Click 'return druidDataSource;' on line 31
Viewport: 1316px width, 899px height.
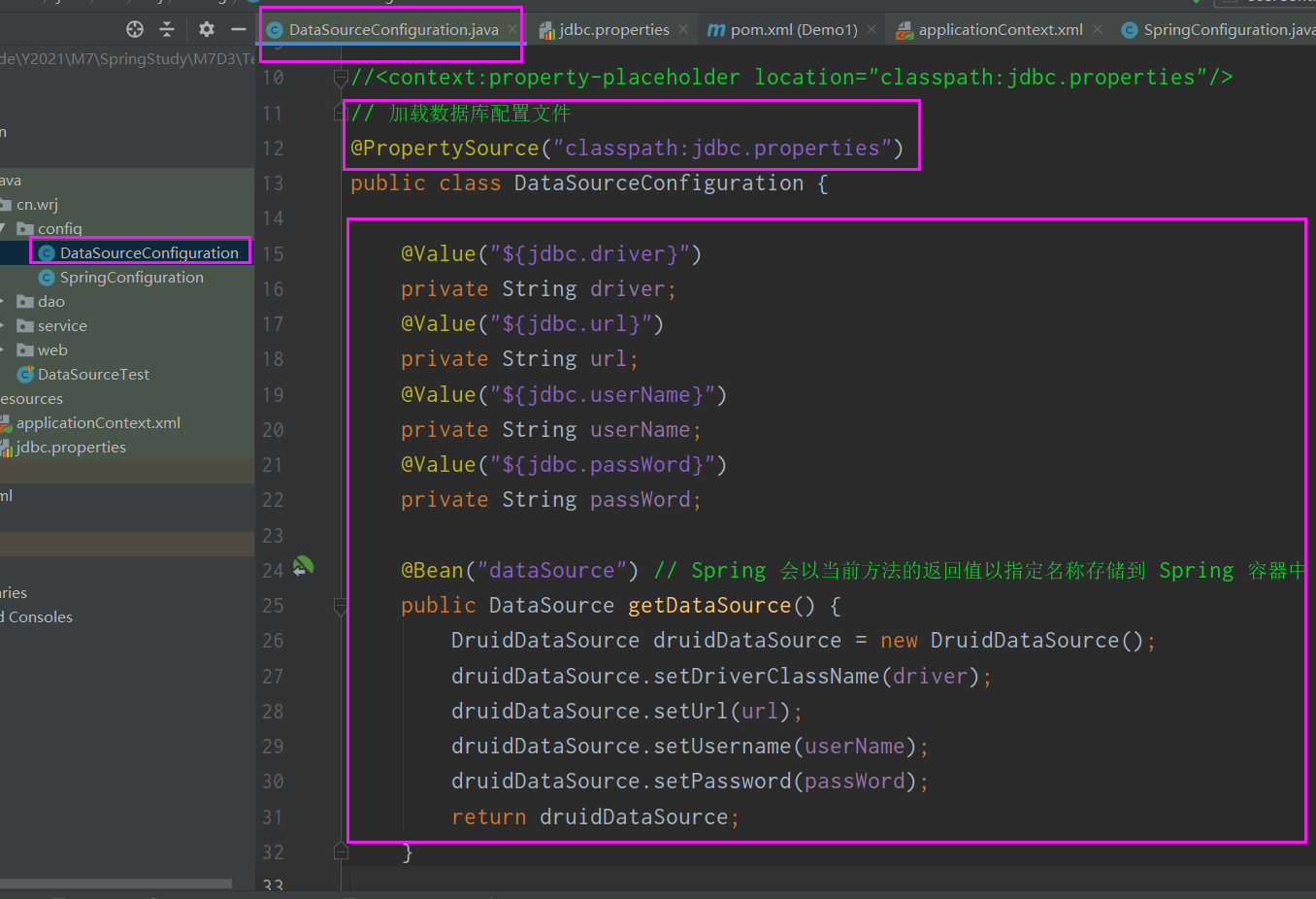pyautogui.click(x=595, y=817)
